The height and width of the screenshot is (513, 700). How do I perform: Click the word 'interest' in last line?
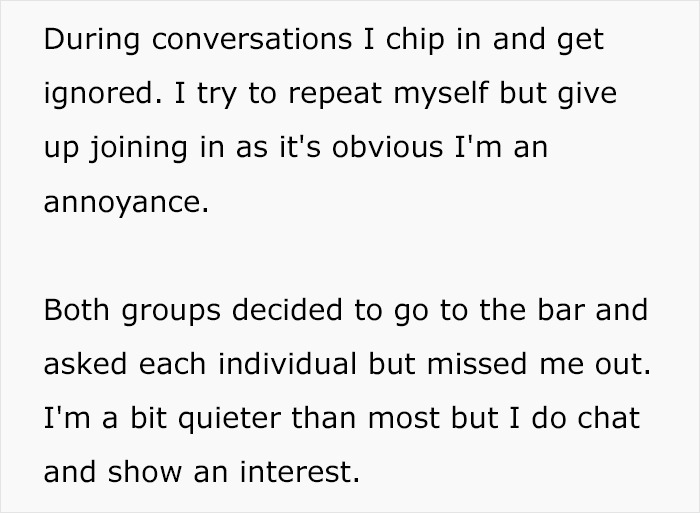point(300,472)
